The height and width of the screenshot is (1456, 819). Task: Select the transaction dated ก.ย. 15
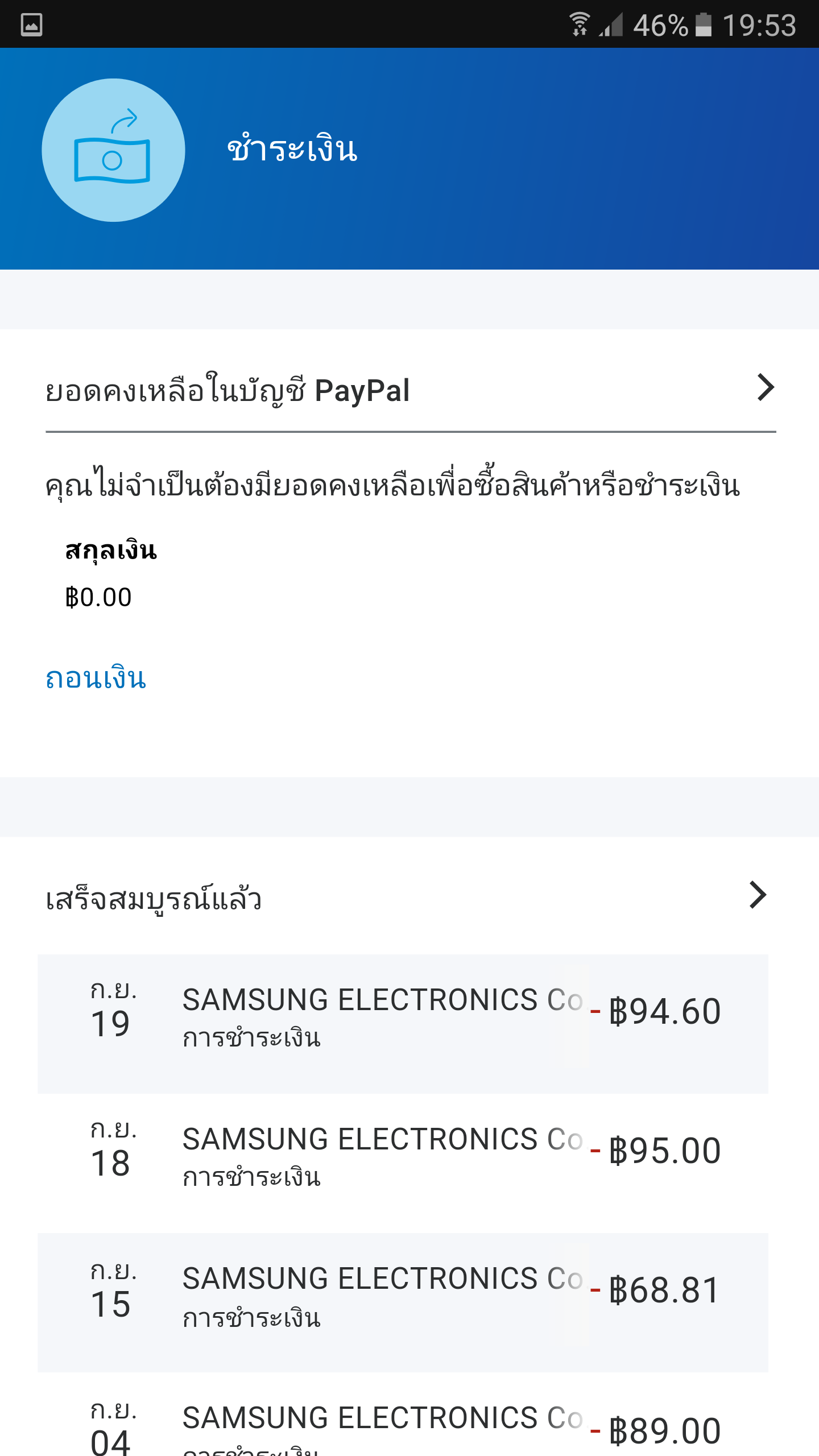(x=112, y=1292)
